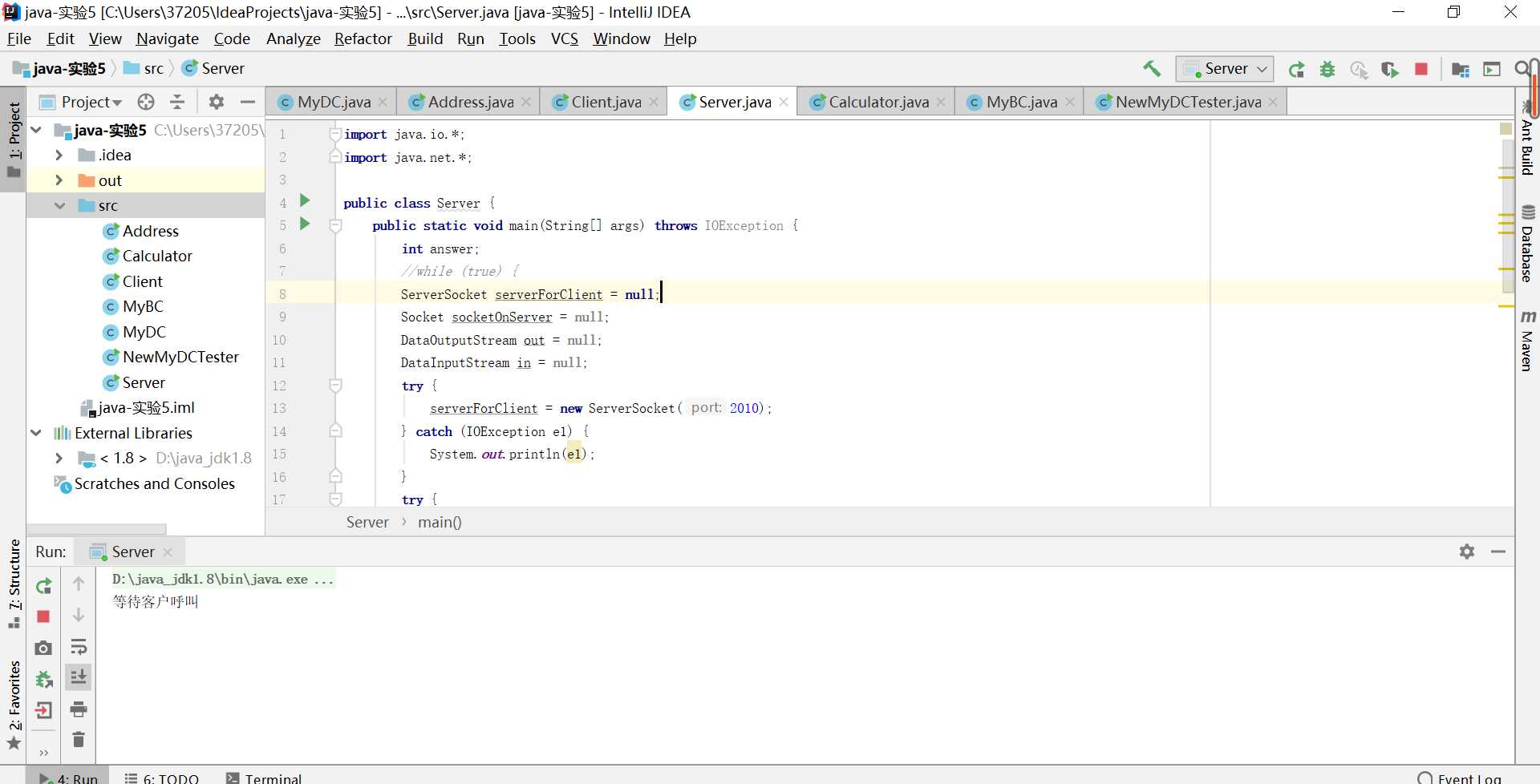Click the camera thread dump icon
The height and width of the screenshot is (784, 1540).
pos(44,648)
